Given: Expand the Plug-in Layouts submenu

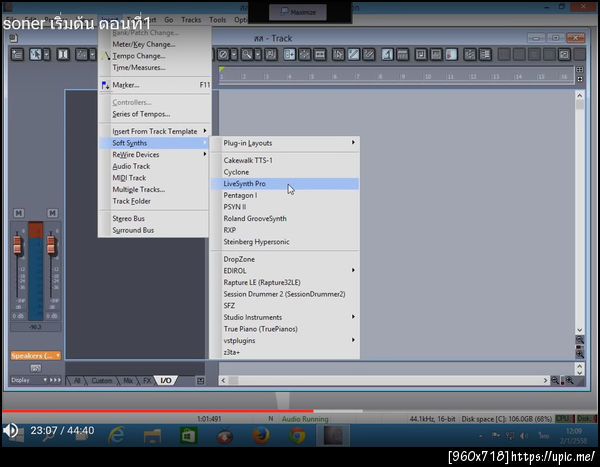Looking at the screenshot, I should pyautogui.click(x=285, y=143).
